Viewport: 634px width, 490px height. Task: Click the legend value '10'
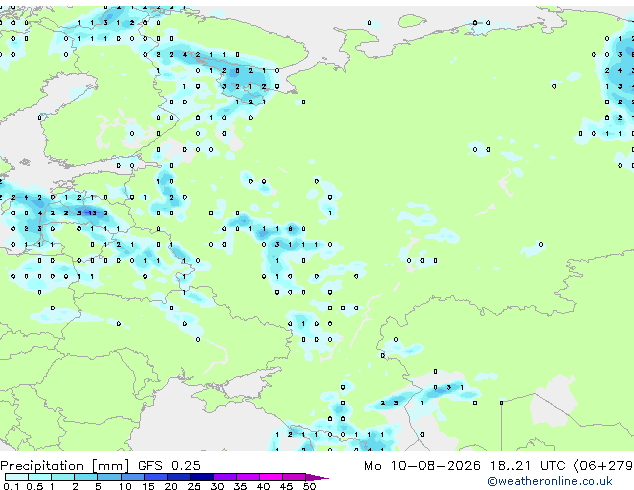(125, 486)
